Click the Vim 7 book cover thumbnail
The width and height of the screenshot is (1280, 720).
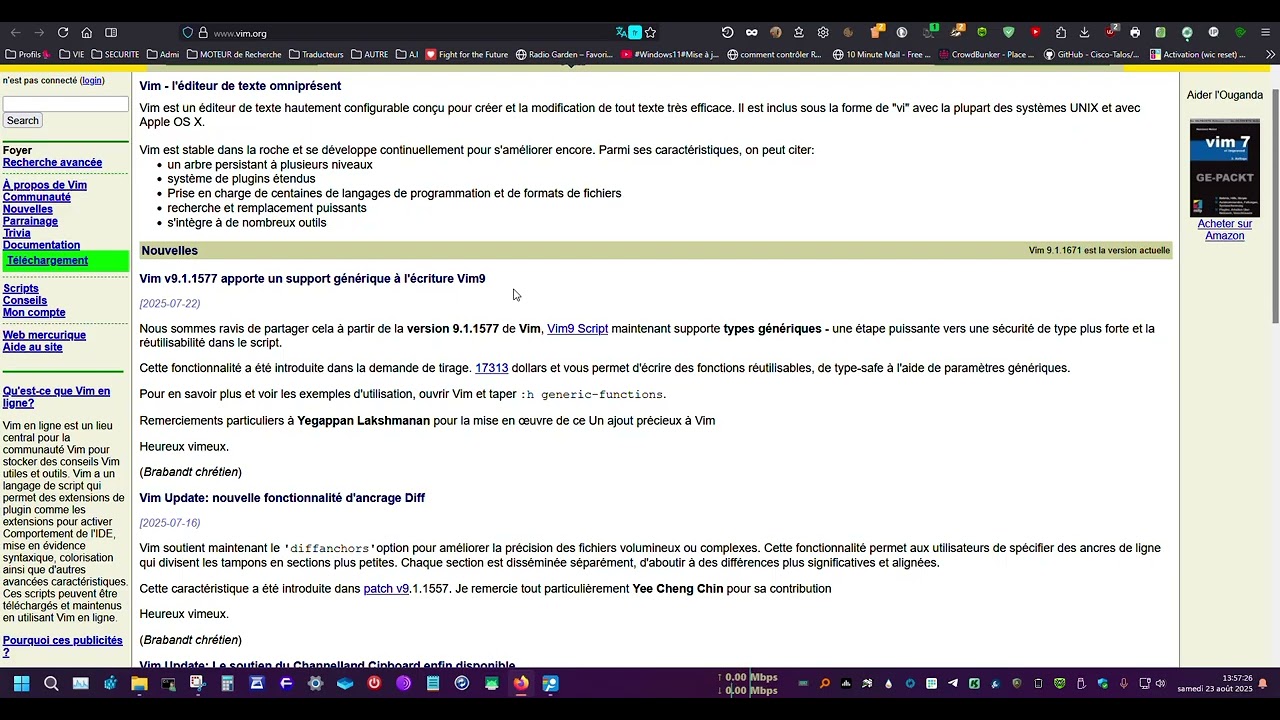(x=1224, y=168)
